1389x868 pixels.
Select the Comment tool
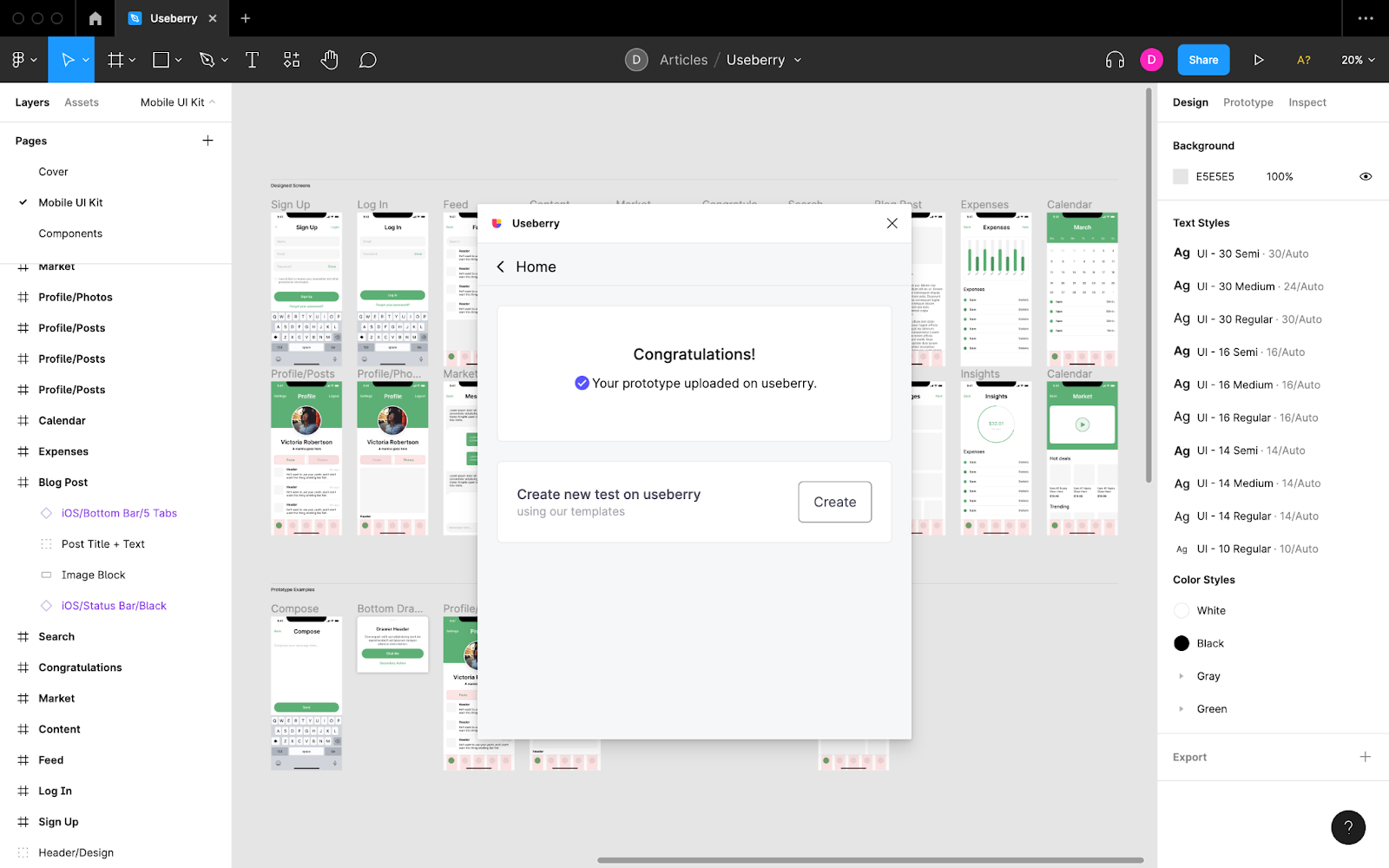point(368,60)
